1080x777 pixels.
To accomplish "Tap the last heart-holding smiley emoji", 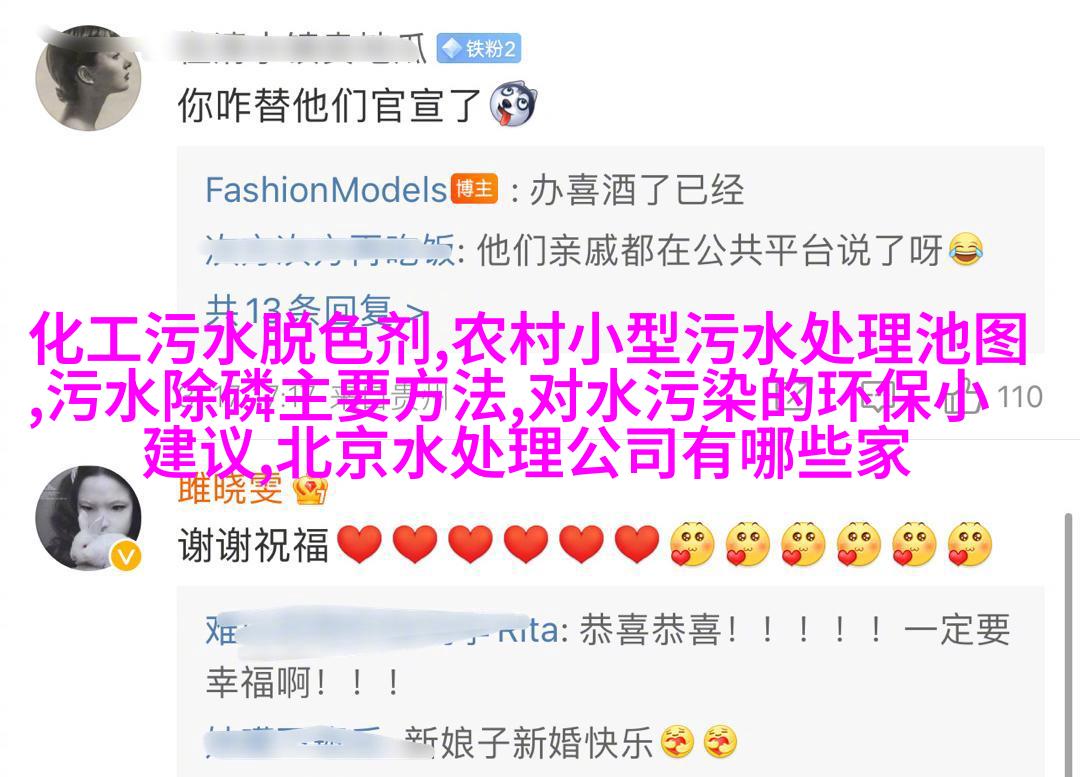I will point(969,544).
